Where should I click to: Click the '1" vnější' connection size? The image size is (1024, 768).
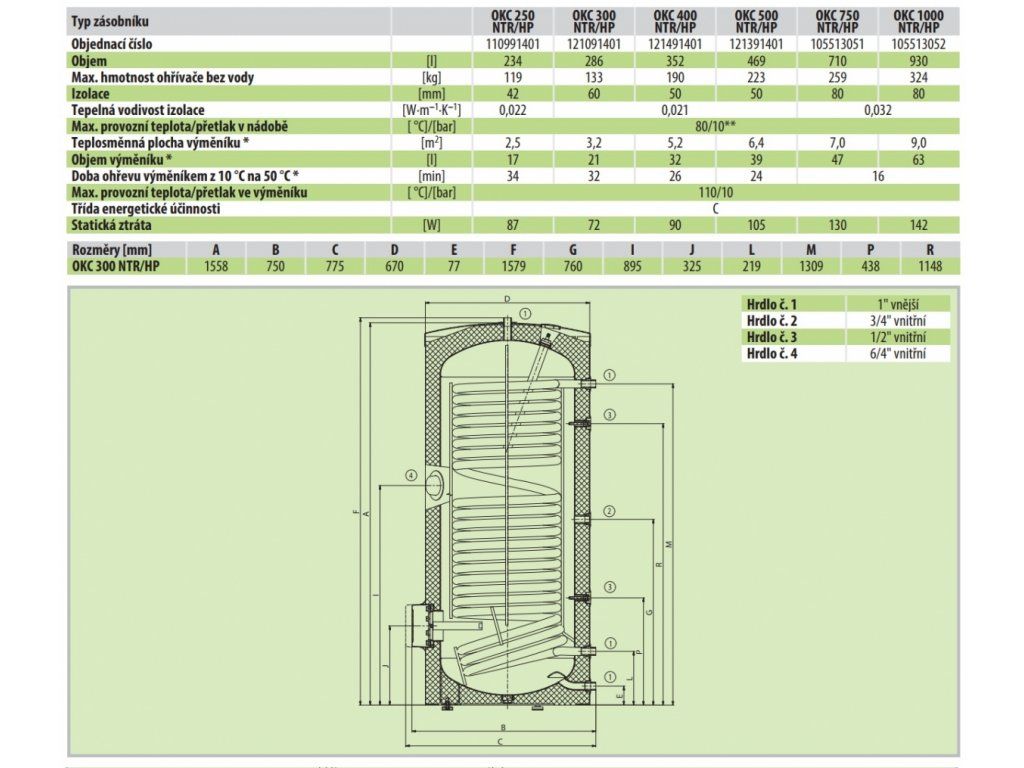pos(898,304)
